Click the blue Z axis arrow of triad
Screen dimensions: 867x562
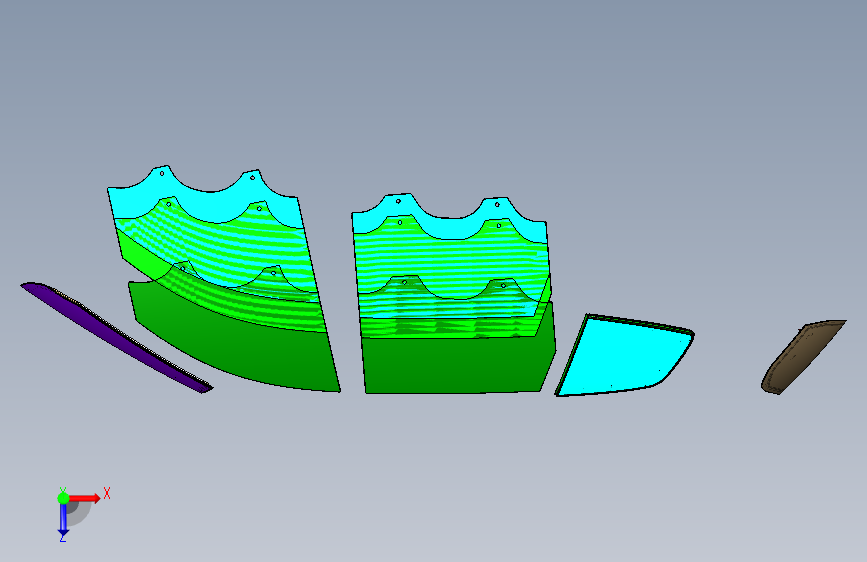point(63,520)
